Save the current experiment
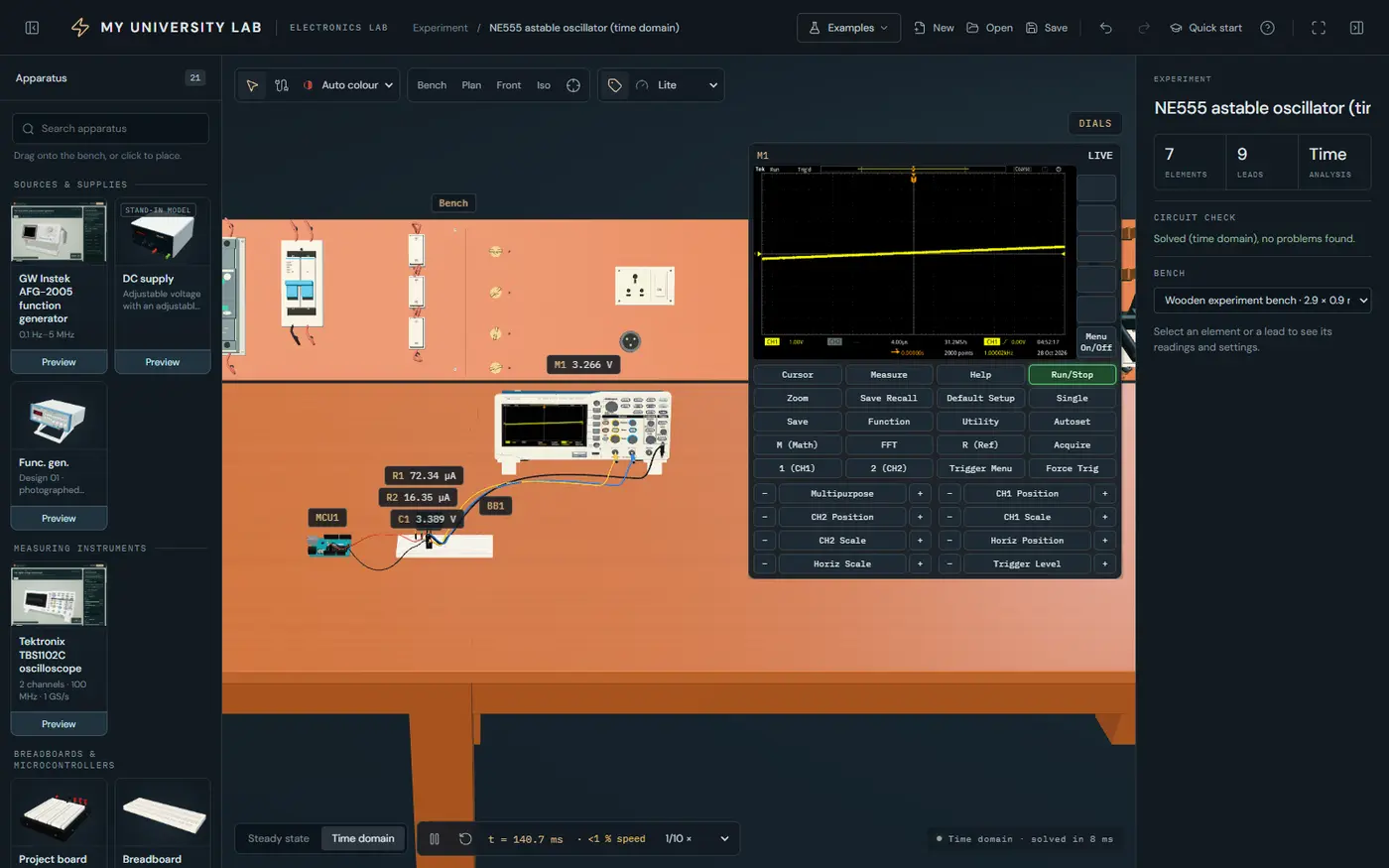 [x=1047, y=28]
